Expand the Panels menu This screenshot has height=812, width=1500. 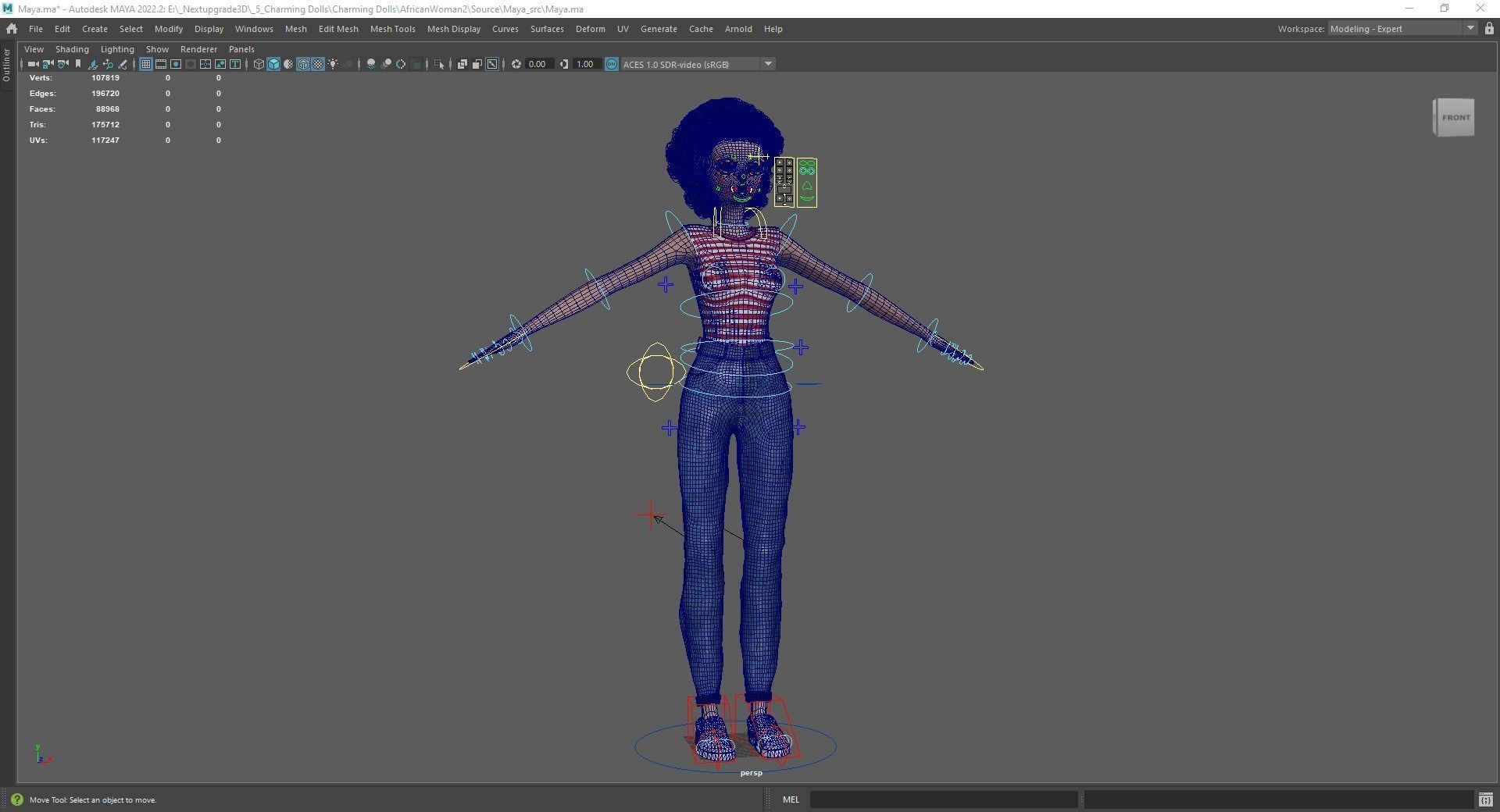point(241,49)
